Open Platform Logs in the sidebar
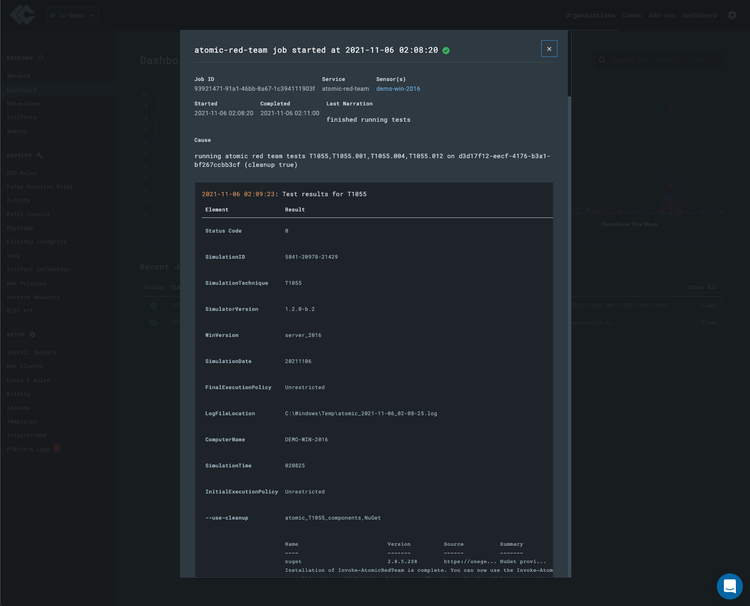 point(28,449)
